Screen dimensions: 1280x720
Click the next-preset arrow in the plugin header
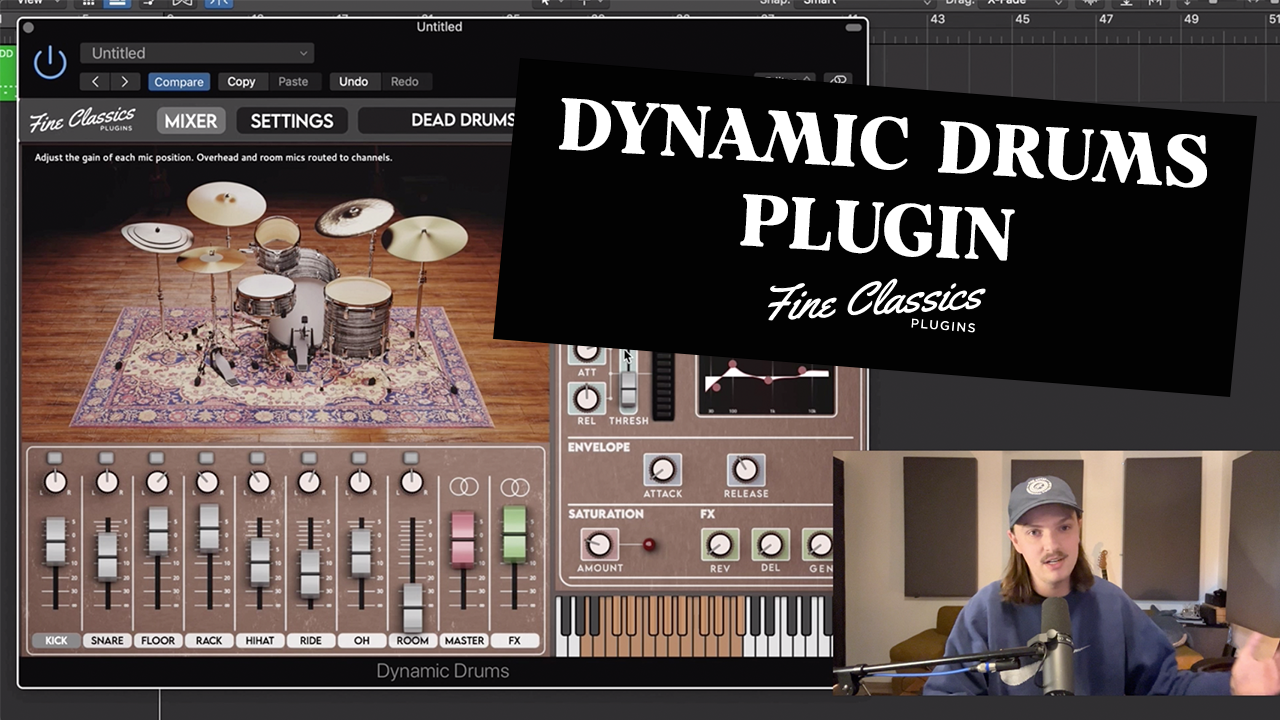[x=124, y=81]
